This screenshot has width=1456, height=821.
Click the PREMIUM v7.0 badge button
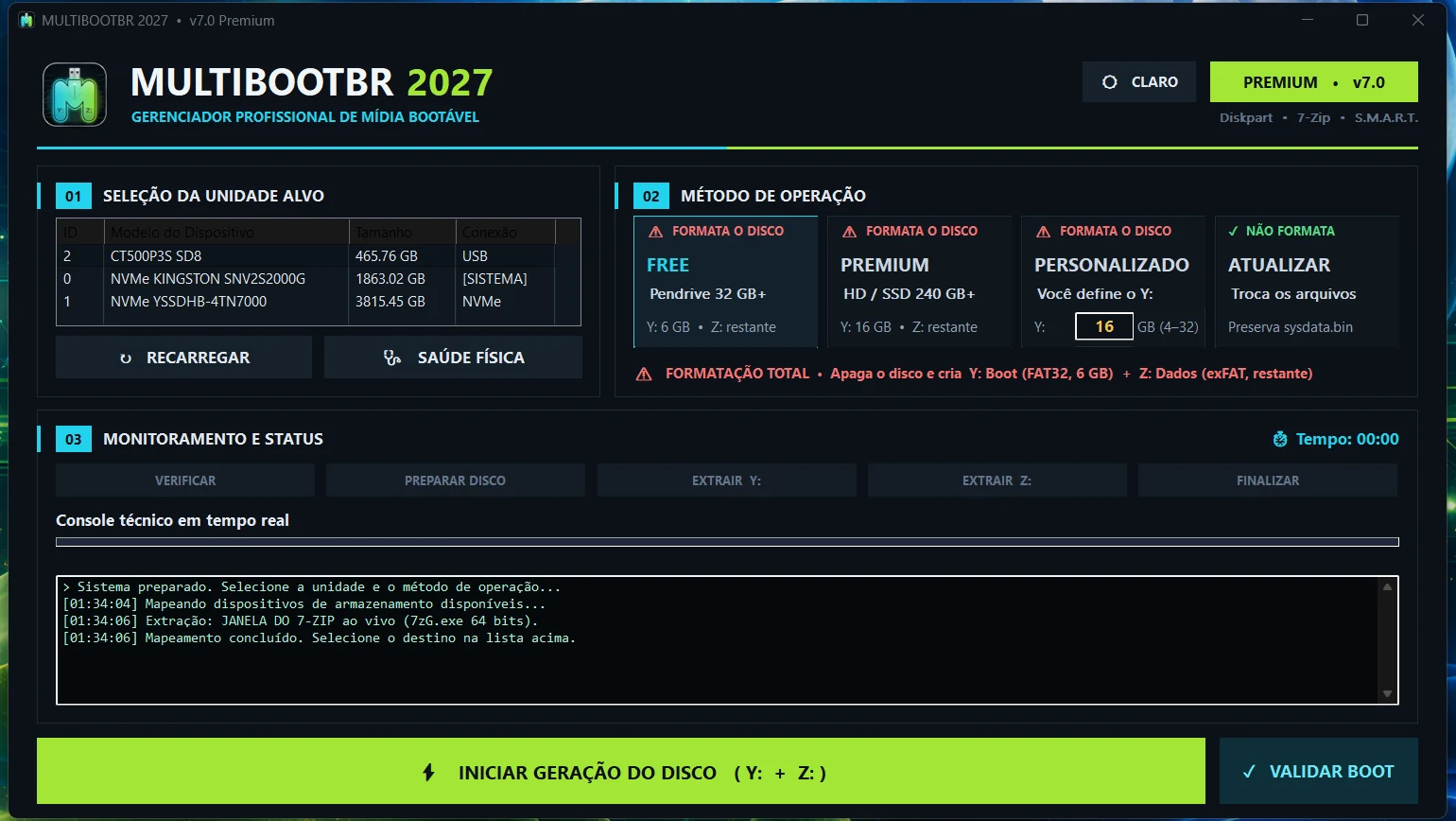(1314, 82)
